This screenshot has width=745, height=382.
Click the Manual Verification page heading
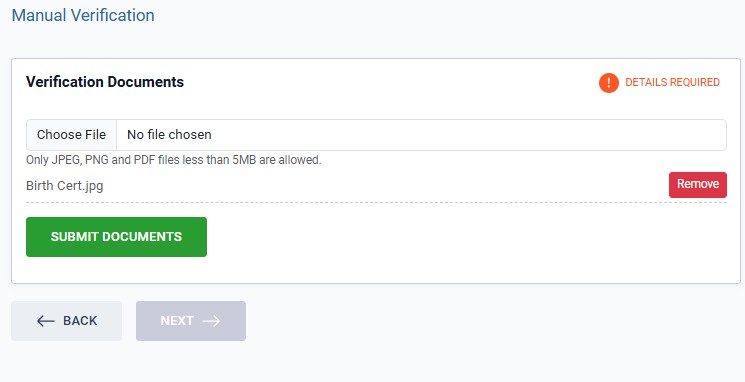coord(83,15)
